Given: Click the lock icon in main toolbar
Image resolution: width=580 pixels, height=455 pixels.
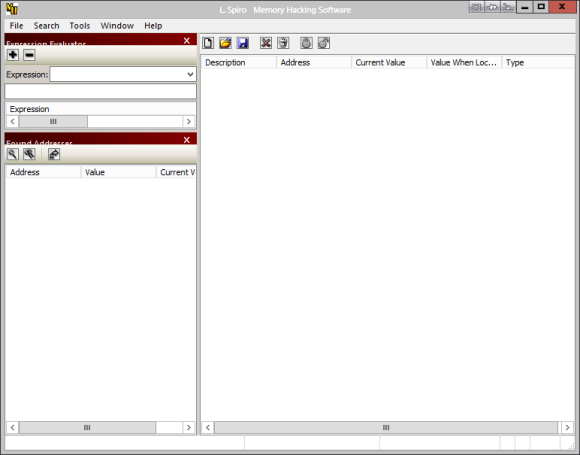Looking at the screenshot, I should coord(306,43).
